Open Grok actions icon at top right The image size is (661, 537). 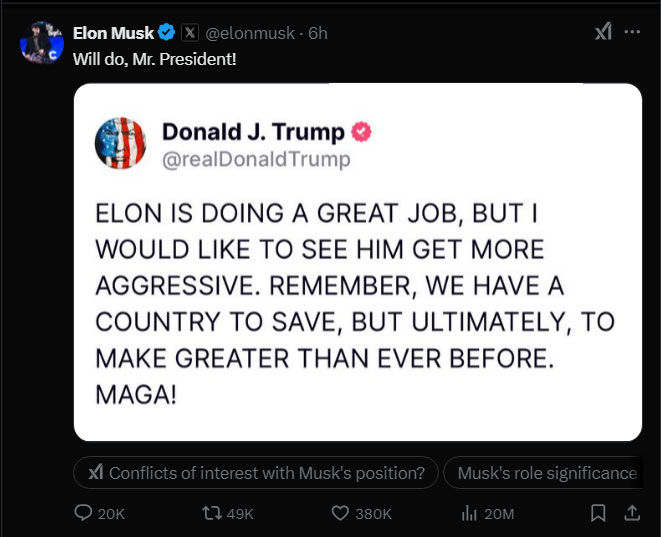[x=603, y=32]
